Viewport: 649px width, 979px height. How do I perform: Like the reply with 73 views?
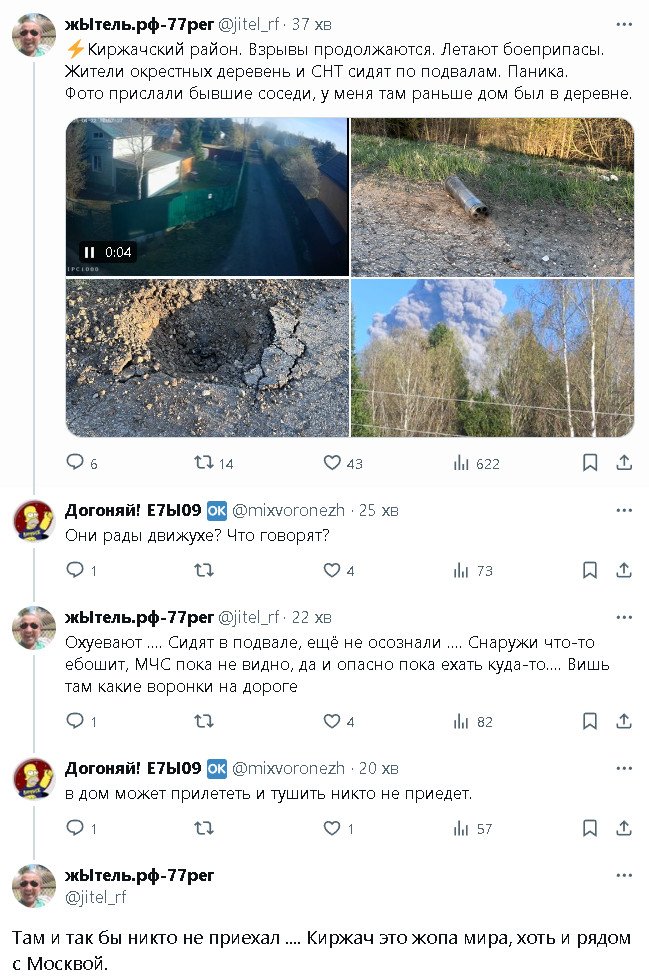[x=332, y=570]
